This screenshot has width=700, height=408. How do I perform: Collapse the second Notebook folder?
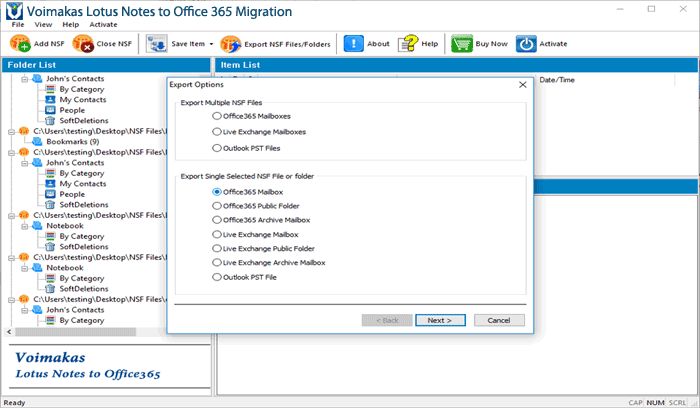point(25,268)
